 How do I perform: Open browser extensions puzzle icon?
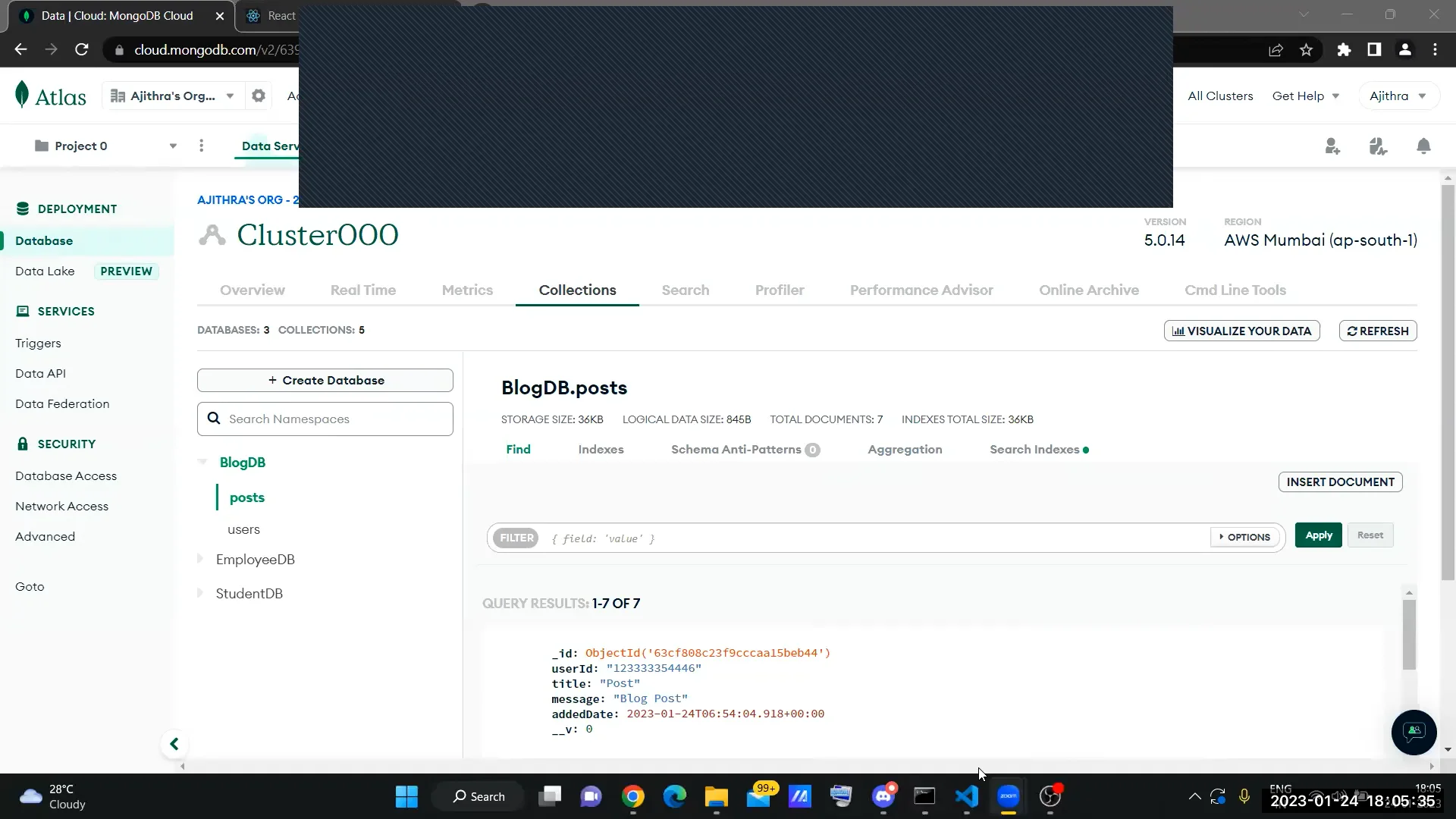(1344, 50)
